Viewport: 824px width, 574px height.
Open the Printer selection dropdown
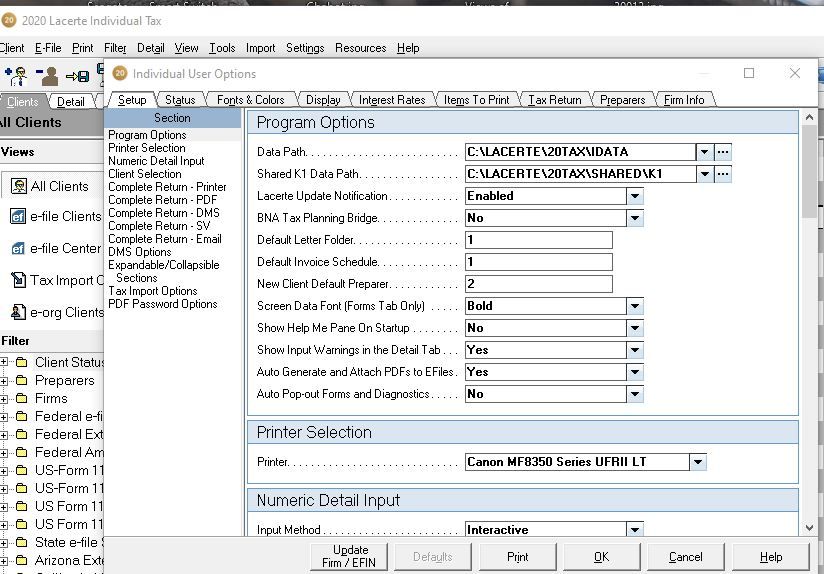[698, 462]
